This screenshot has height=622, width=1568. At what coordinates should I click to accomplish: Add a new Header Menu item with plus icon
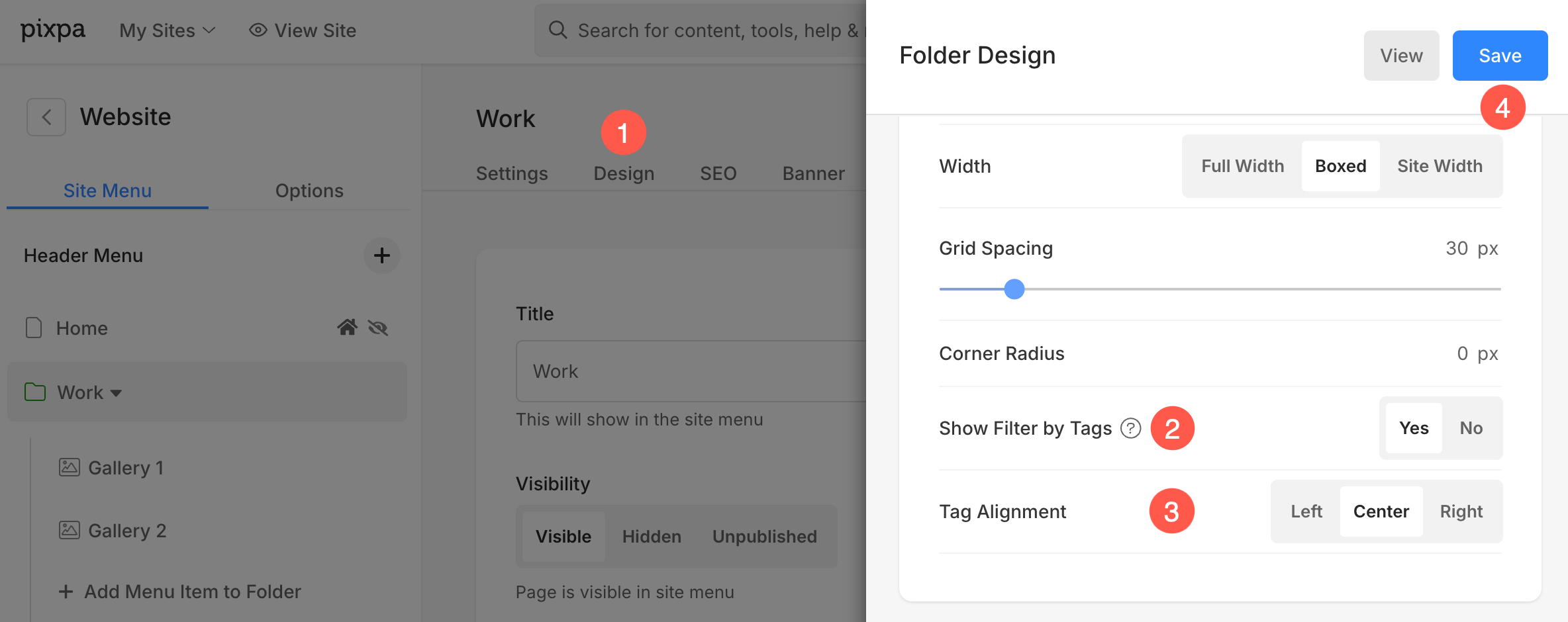click(382, 255)
